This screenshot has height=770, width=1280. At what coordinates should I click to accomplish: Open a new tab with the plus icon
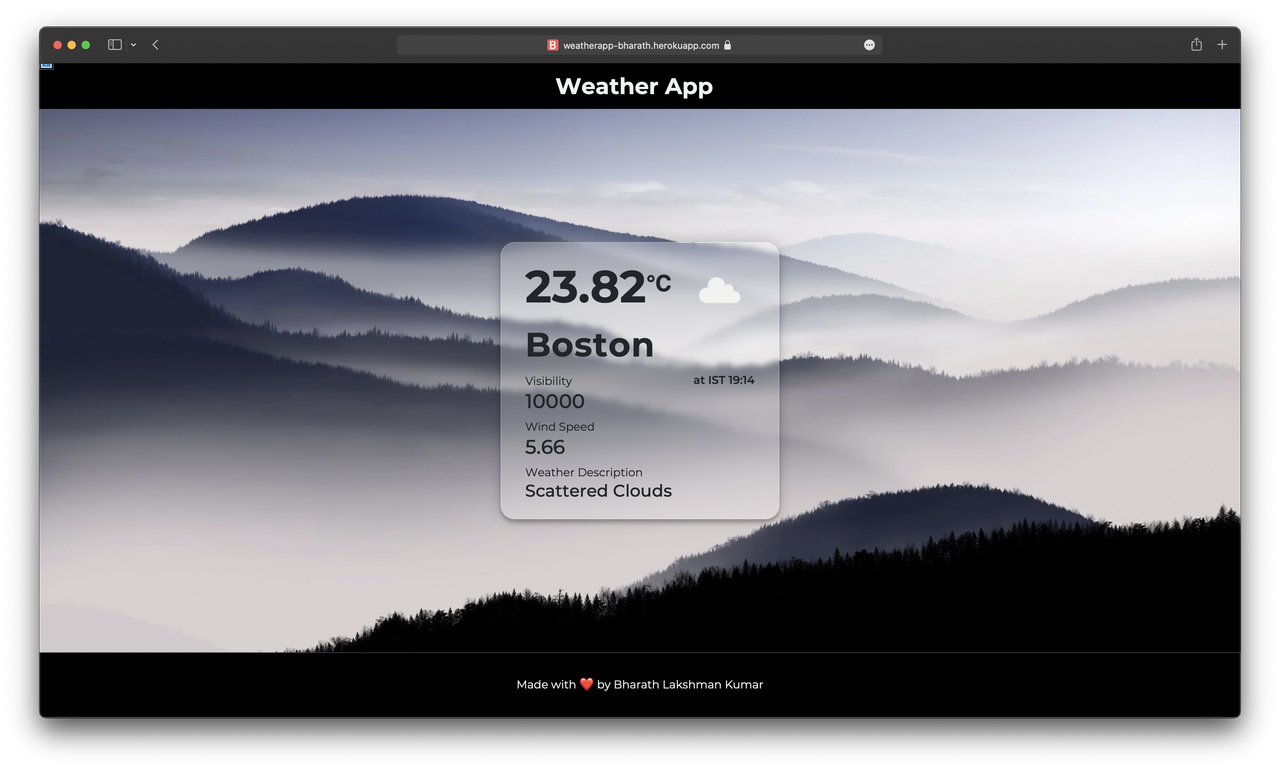1222,44
